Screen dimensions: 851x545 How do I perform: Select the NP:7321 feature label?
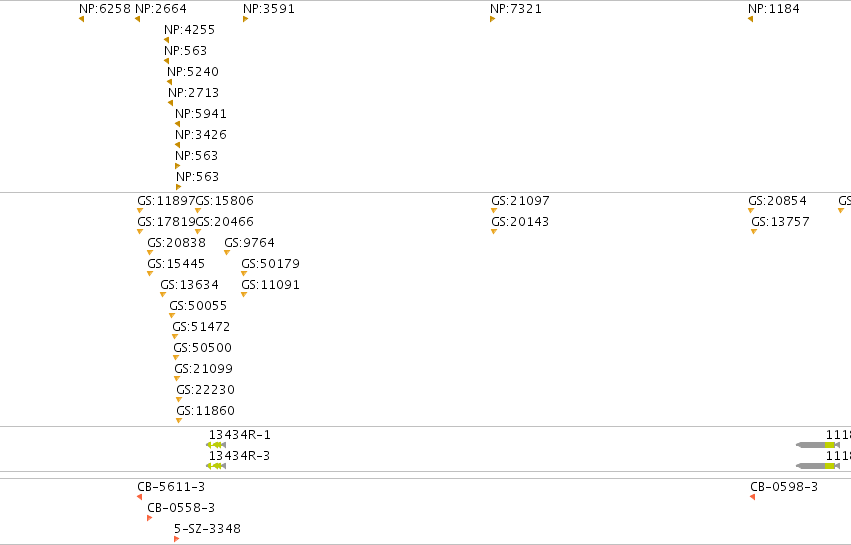[516, 9]
